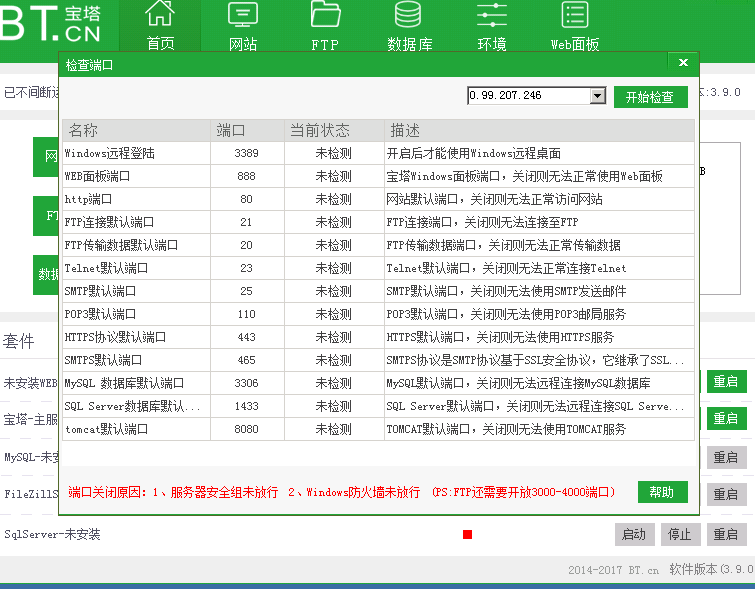
Task: Click port value 1433
Action: (x=247, y=406)
